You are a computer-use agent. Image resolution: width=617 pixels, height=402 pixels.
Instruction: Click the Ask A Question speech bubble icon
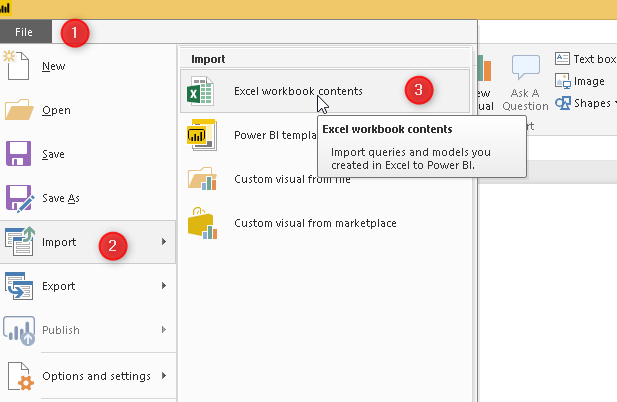526,68
